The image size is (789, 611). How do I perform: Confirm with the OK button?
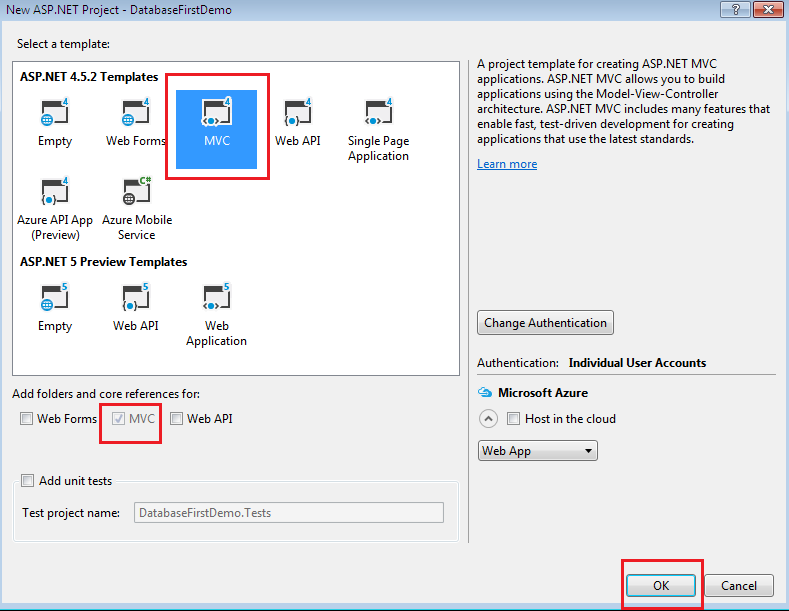(x=661, y=585)
